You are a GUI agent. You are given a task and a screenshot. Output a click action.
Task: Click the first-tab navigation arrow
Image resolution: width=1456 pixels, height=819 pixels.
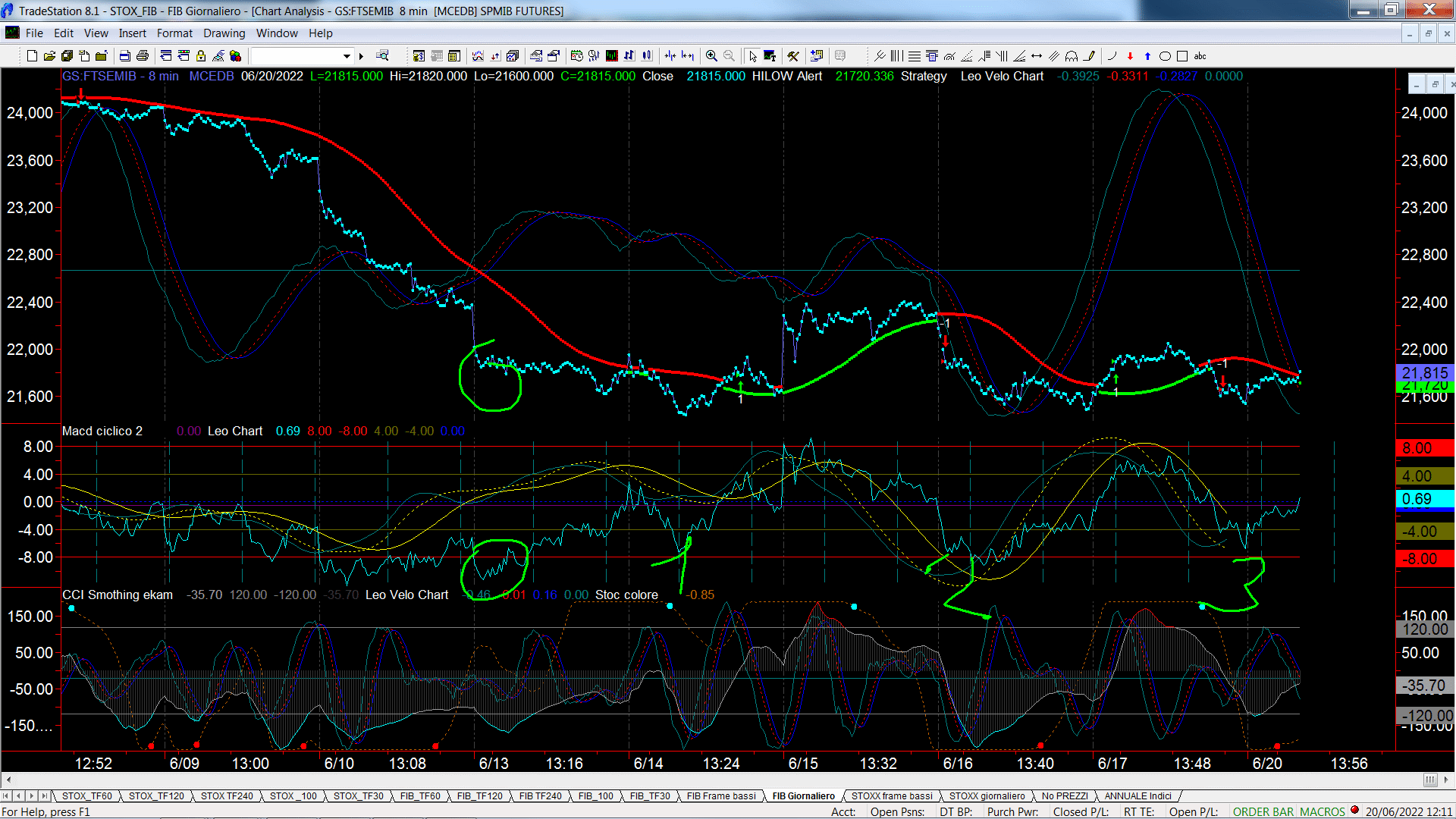[6, 795]
